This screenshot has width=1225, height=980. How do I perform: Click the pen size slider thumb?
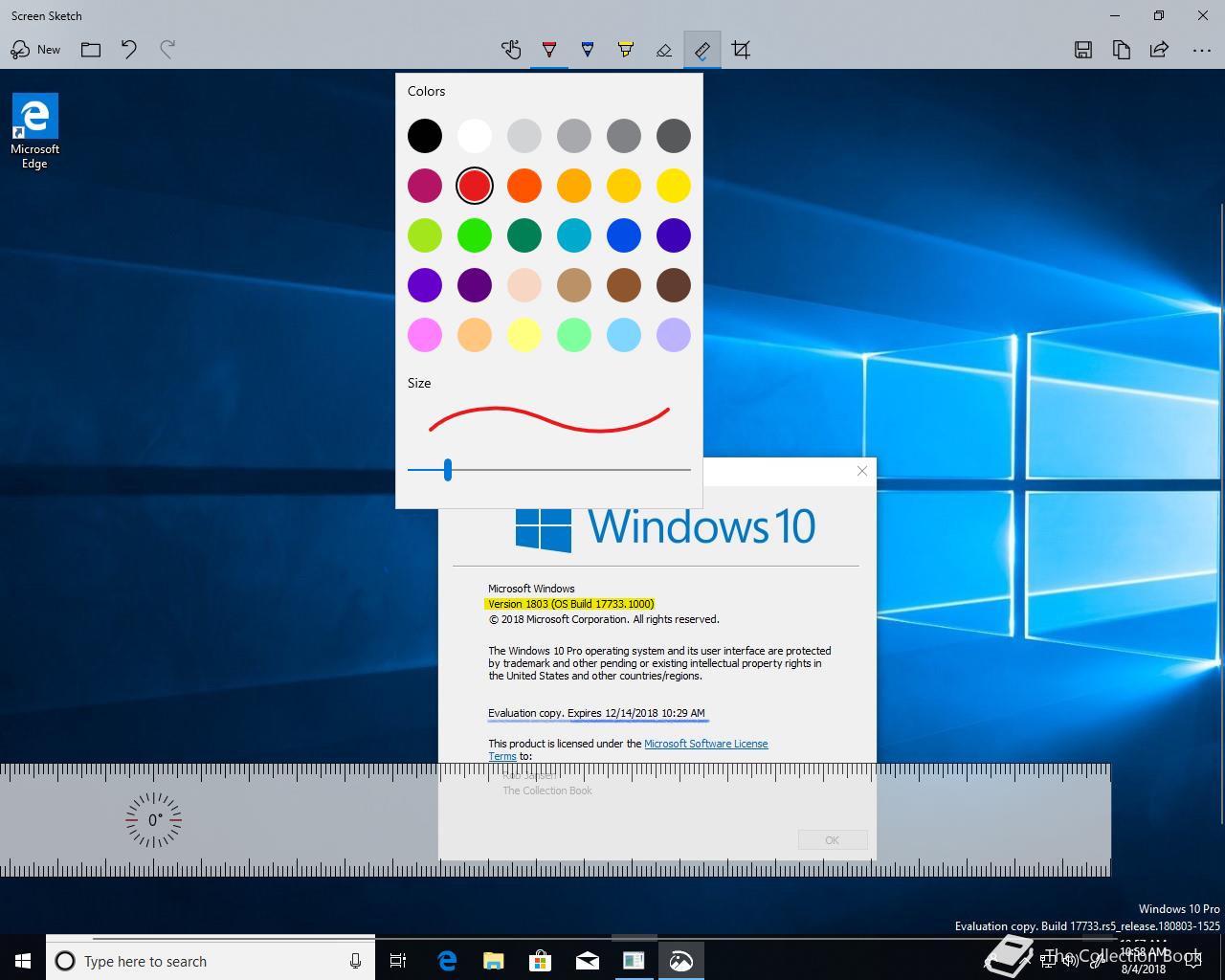[447, 470]
